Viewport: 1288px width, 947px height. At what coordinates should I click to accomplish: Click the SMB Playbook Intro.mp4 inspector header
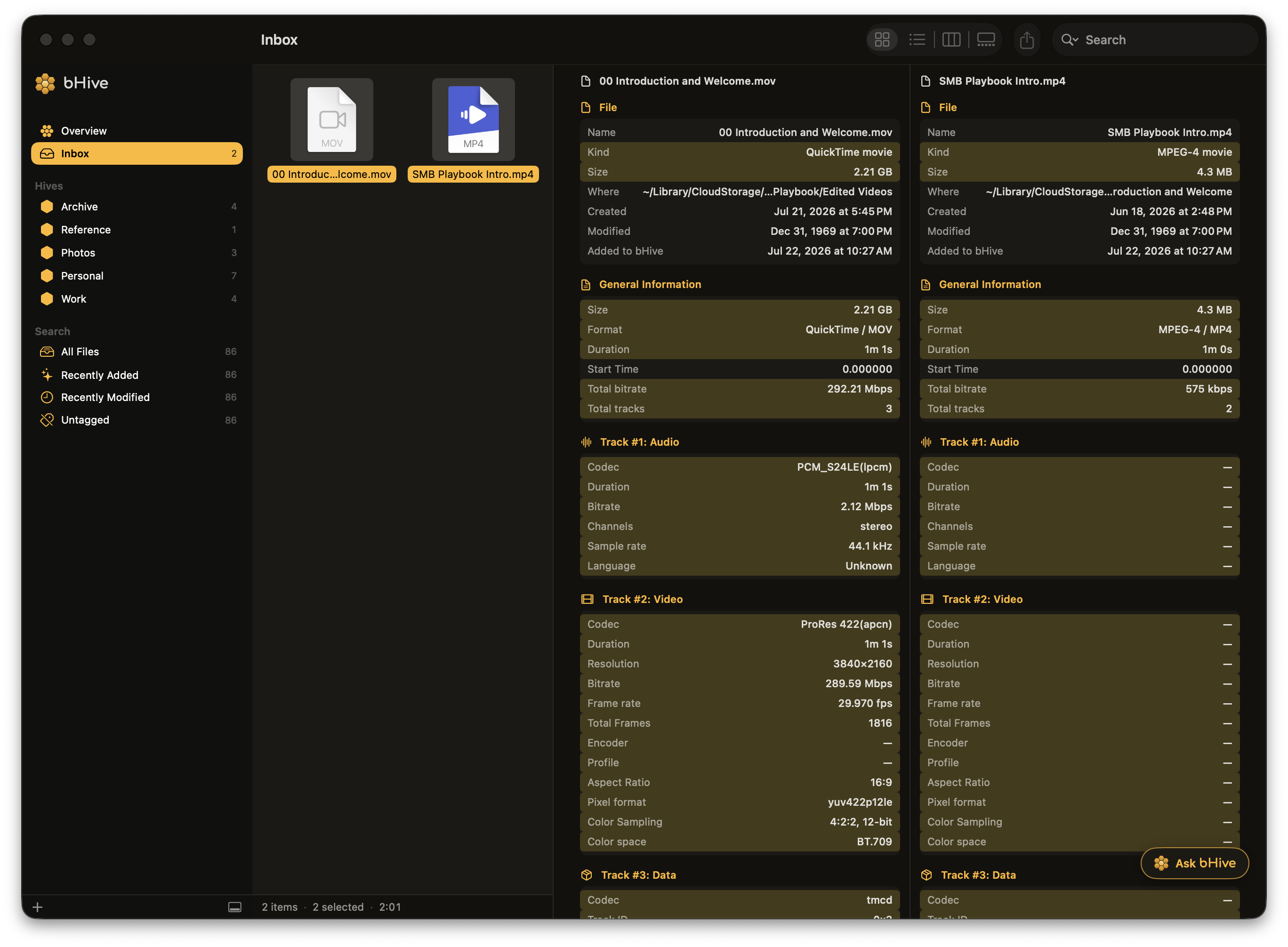click(1002, 81)
